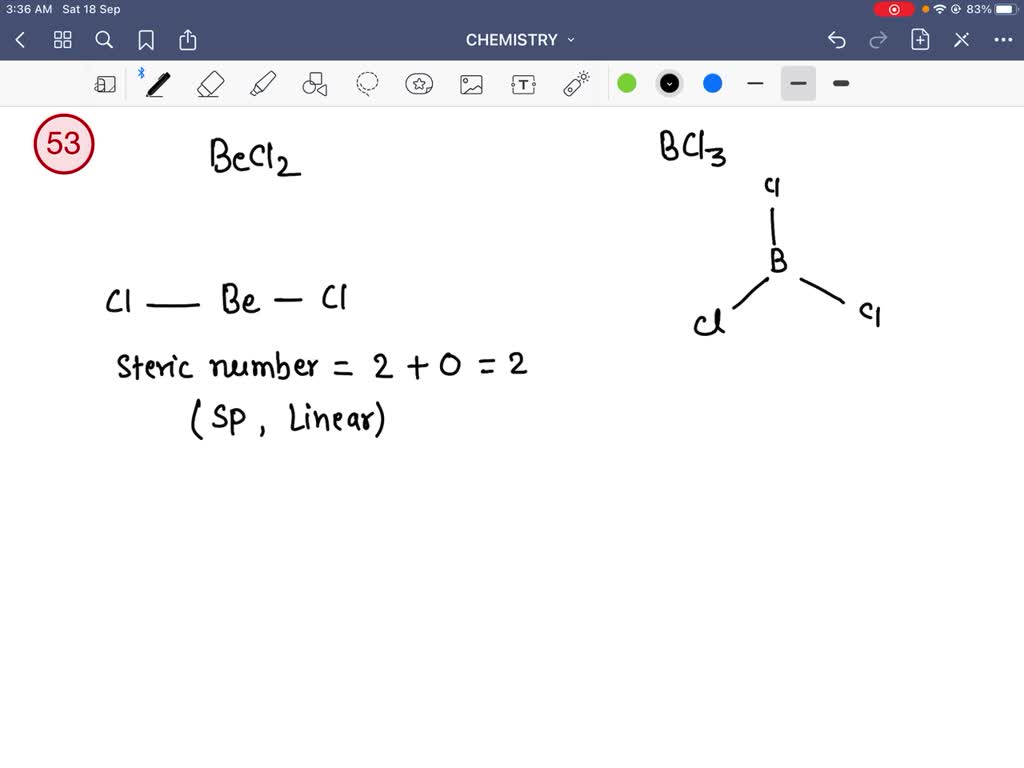
Task: Choose the Highlighter tool
Action: tap(262, 84)
